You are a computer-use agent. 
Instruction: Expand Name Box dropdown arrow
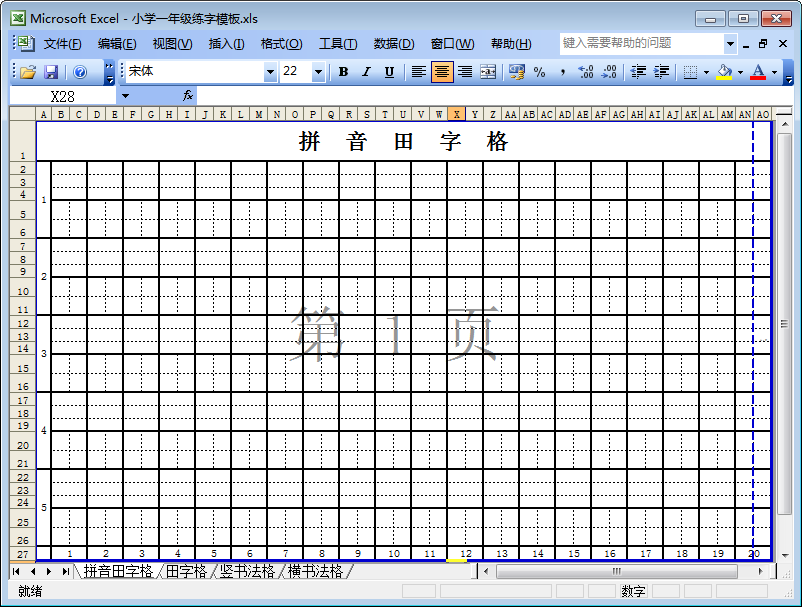pos(125,96)
